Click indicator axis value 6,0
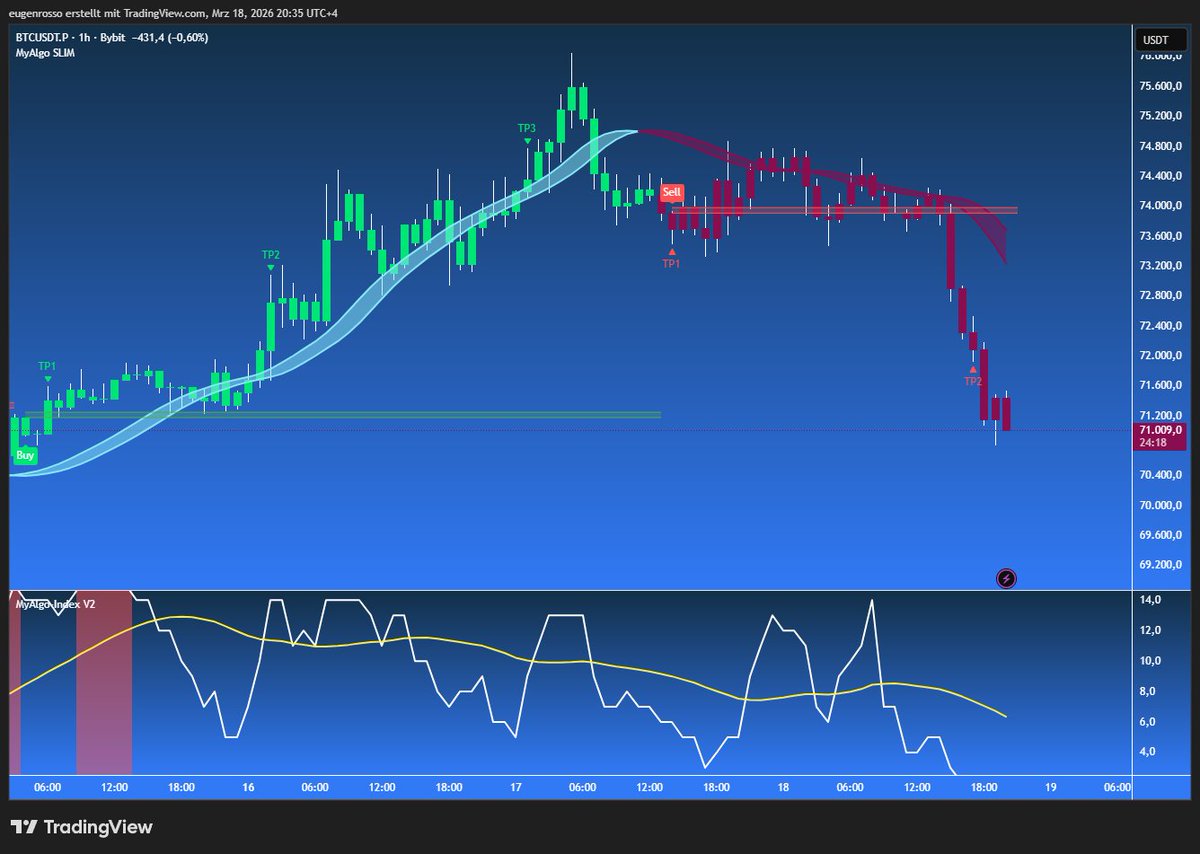Image resolution: width=1200 pixels, height=854 pixels. click(1150, 722)
